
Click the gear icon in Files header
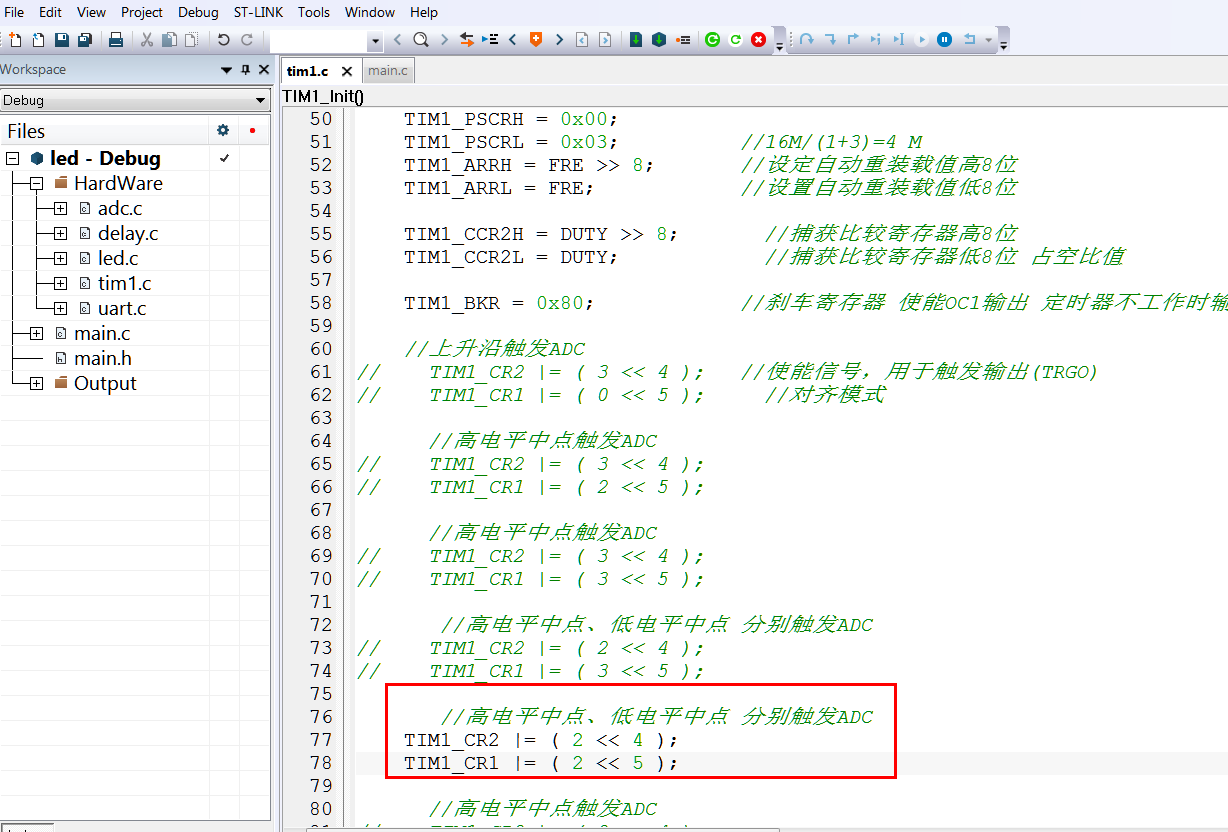223,131
